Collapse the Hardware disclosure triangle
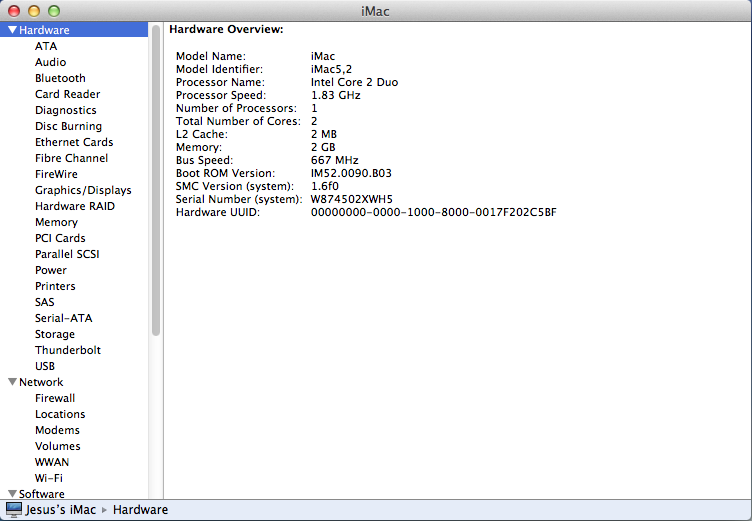The height and width of the screenshot is (521, 752). (x=12, y=30)
